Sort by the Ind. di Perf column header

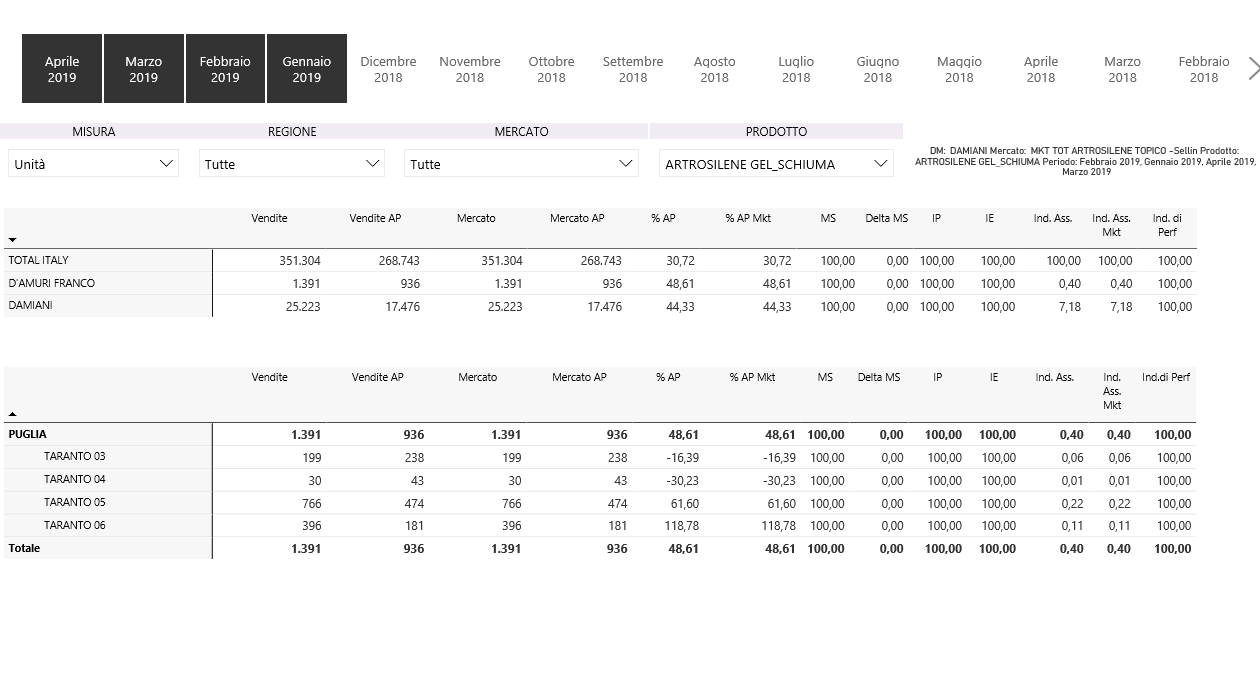[1167, 225]
